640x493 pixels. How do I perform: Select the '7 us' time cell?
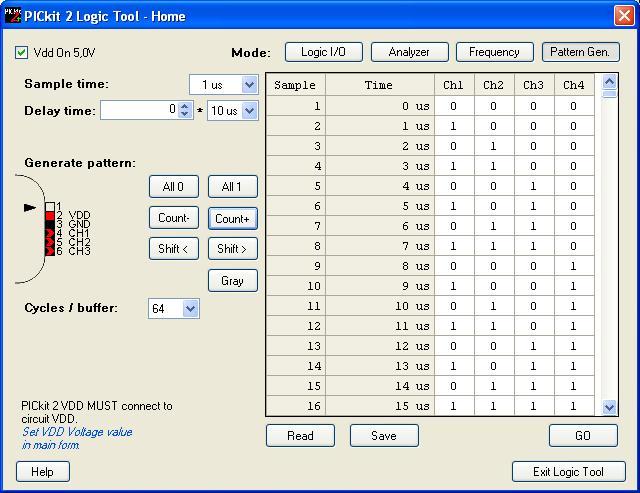pos(380,246)
